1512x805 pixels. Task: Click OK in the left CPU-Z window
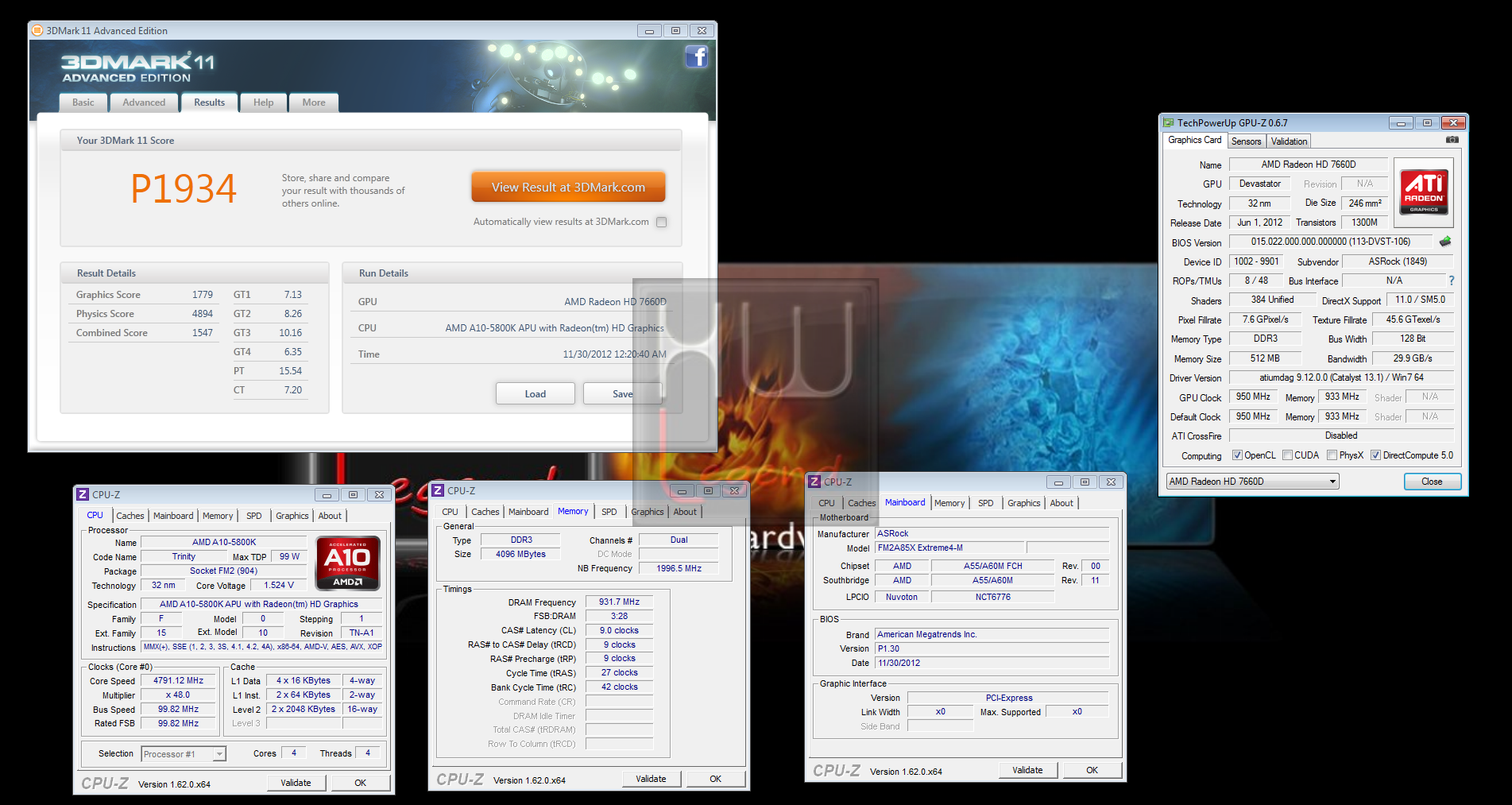point(361,783)
